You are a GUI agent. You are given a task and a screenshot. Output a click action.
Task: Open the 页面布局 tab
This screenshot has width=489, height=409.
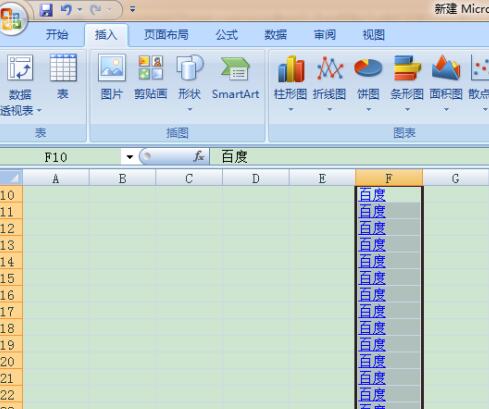point(166,35)
